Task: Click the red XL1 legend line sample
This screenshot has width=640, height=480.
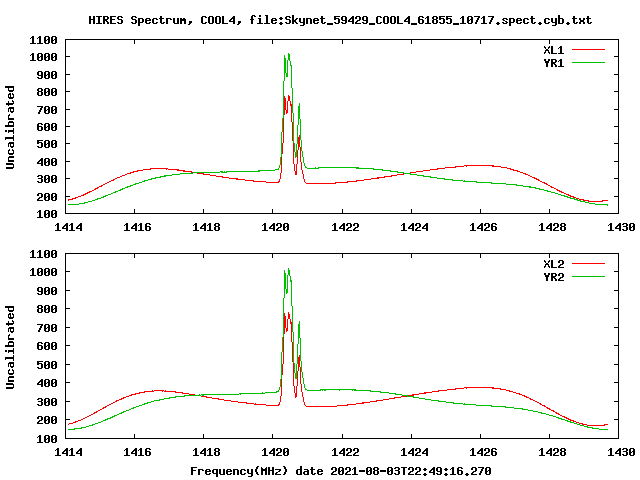Action: click(x=588, y=50)
